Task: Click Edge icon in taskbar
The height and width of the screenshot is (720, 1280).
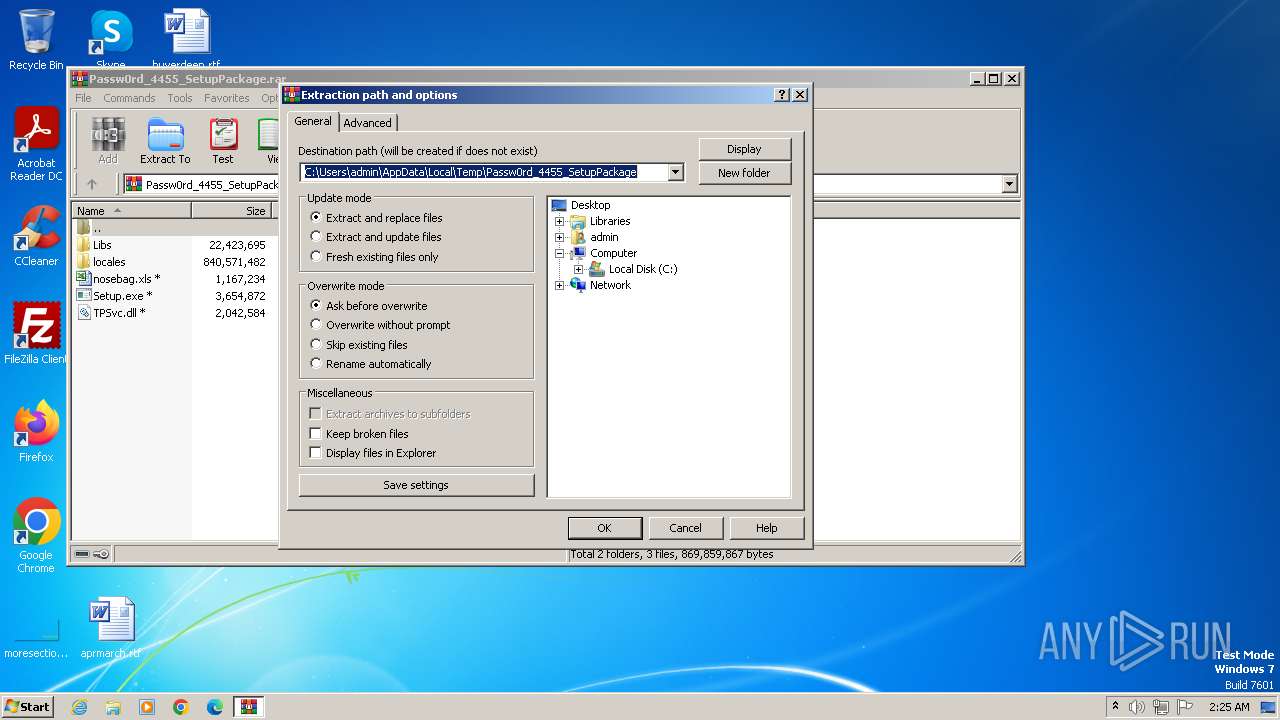Action: pyautogui.click(x=215, y=707)
